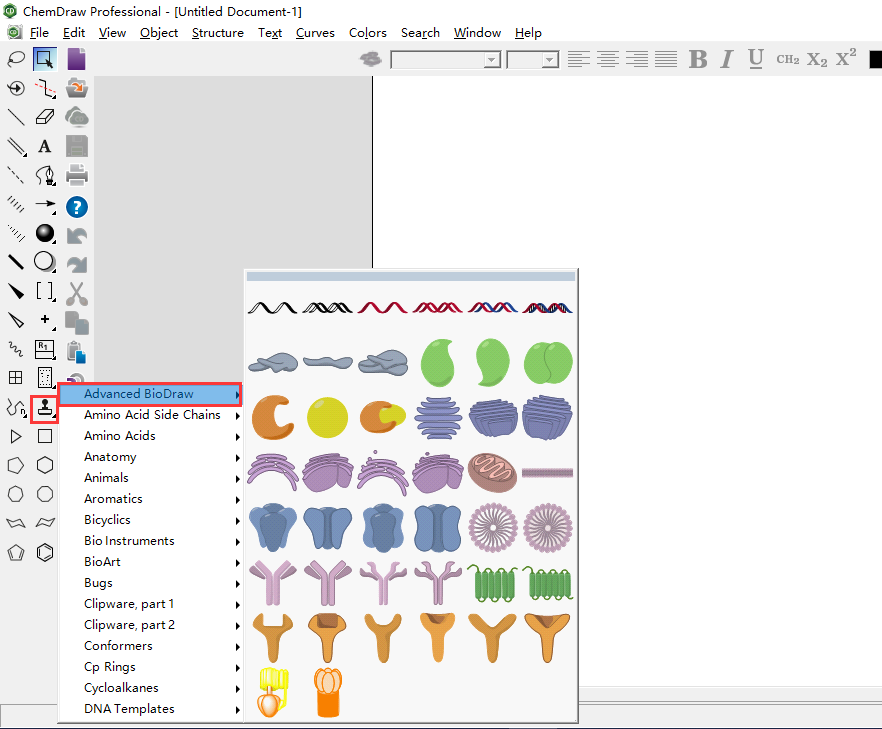The image size is (882, 729).
Task: Expand the Animals templates submenu
Action: point(151,478)
